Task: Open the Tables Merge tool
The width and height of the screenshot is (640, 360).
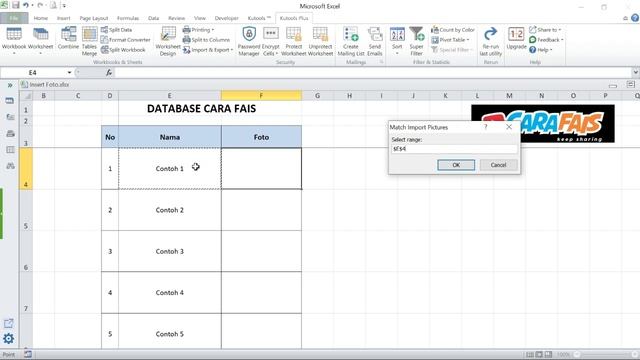Action: [89, 41]
